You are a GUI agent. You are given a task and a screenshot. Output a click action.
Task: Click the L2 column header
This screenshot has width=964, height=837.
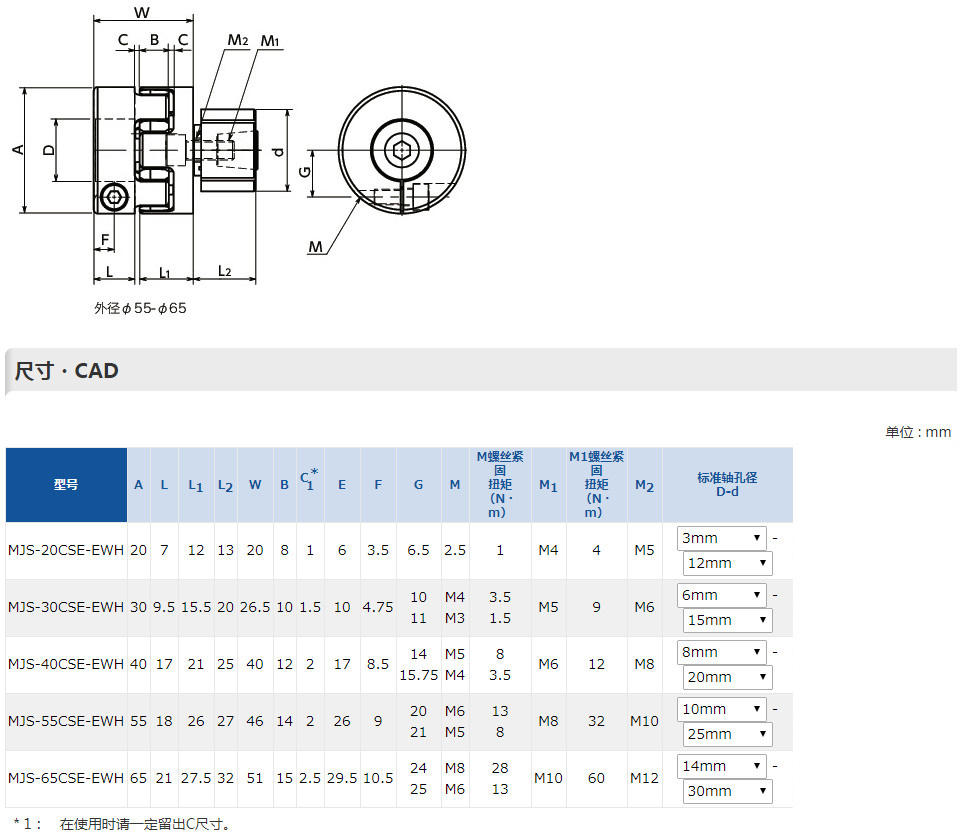pos(226,485)
